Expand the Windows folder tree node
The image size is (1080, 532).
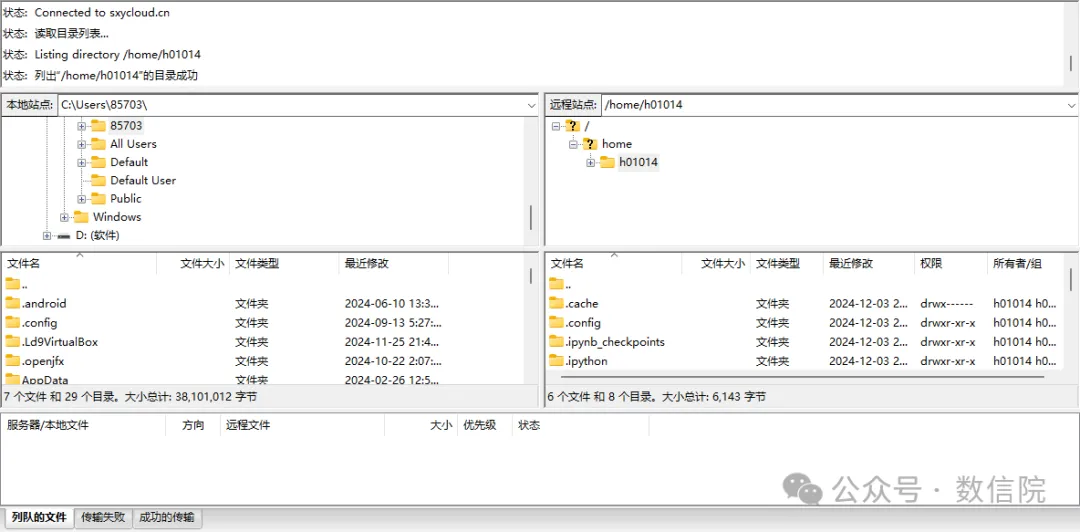click(x=64, y=217)
